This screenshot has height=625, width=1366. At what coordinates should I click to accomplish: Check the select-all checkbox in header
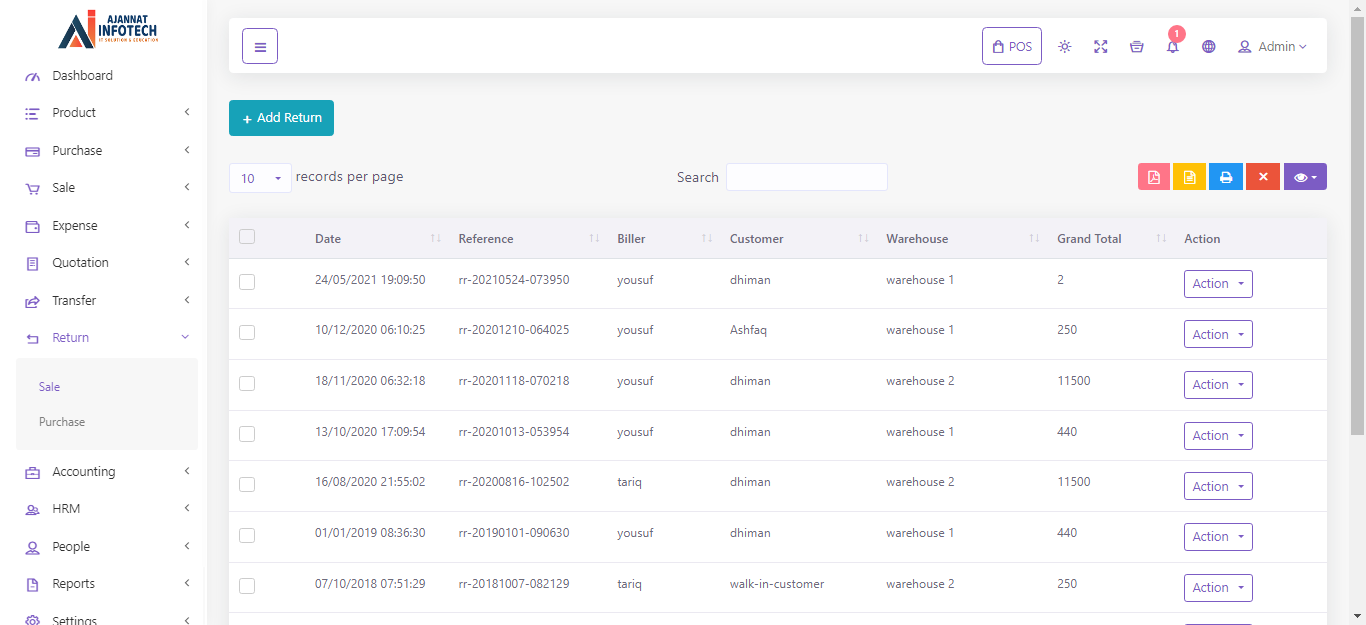coord(247,237)
